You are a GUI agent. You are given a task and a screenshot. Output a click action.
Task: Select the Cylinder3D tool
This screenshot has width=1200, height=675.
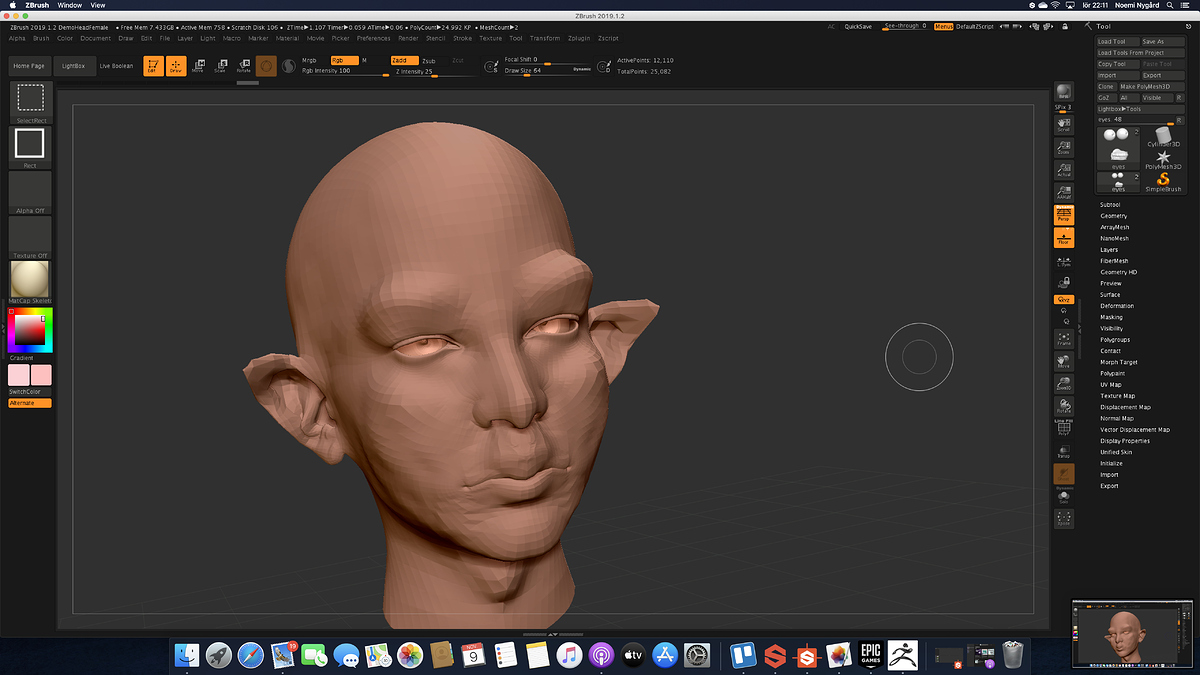click(1163, 137)
